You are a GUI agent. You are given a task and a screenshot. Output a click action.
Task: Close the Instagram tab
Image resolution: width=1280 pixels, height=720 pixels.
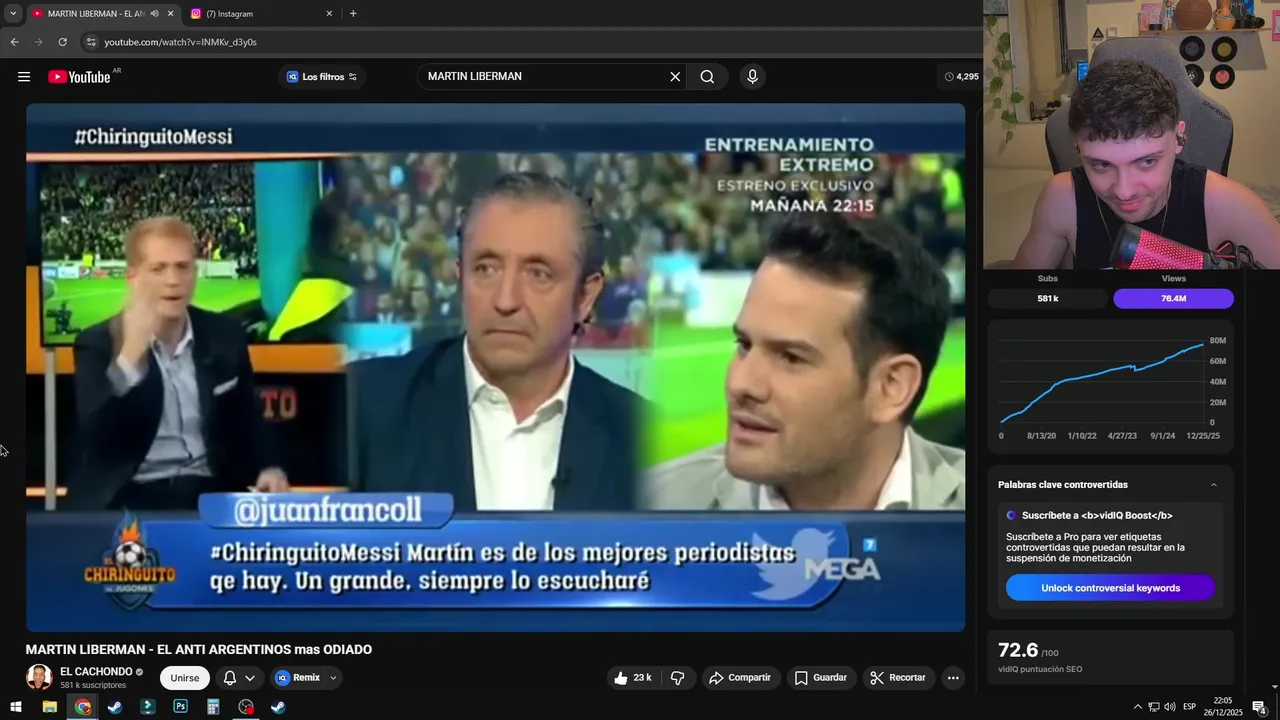[329, 14]
